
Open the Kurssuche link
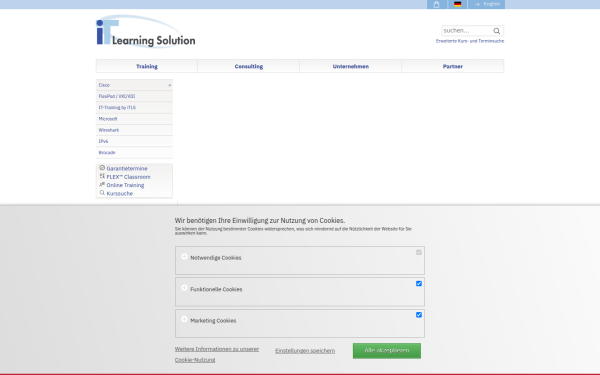(x=119, y=194)
